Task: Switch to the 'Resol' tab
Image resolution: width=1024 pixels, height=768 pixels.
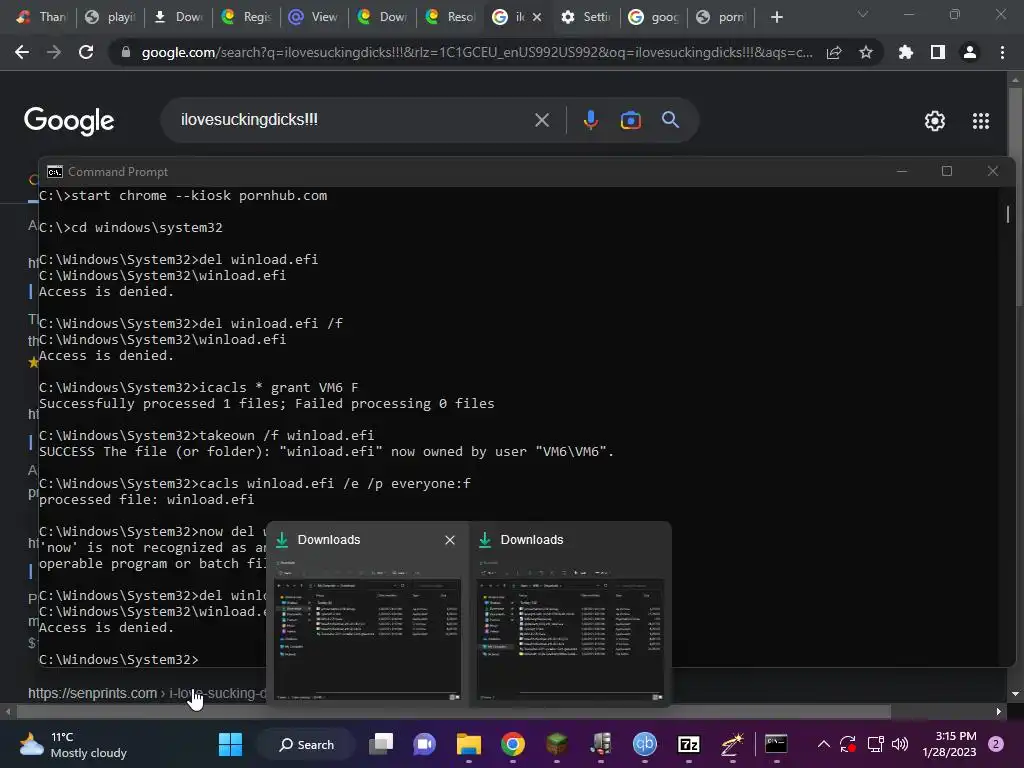Action: pos(451,17)
